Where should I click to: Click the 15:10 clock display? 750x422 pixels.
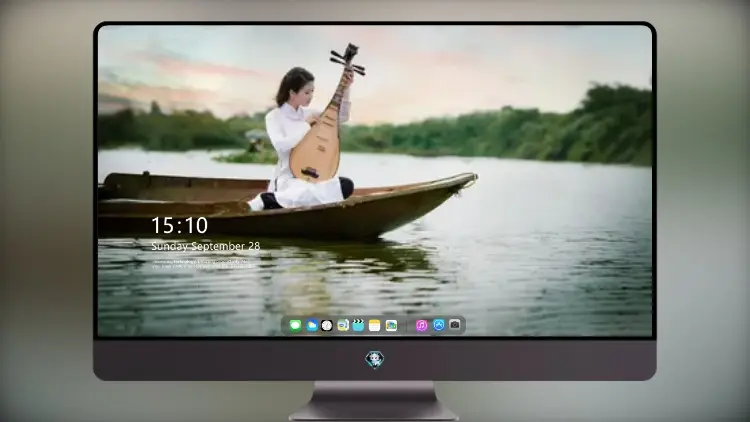tap(180, 225)
